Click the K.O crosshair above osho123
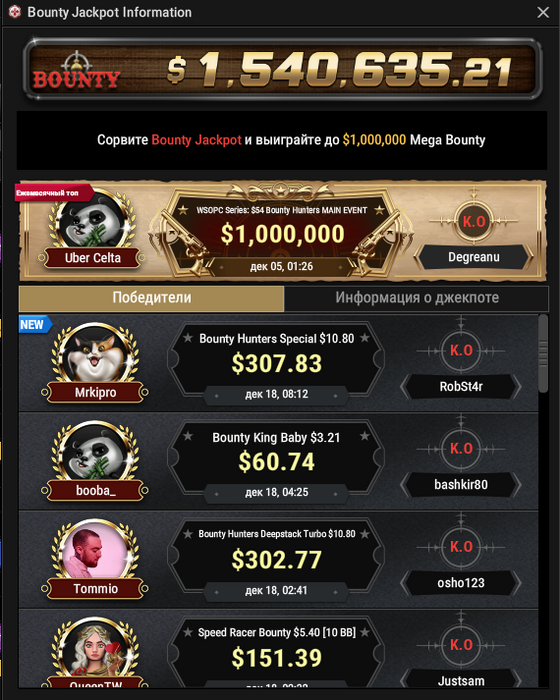Image resolution: width=560 pixels, height=700 pixels. click(461, 547)
